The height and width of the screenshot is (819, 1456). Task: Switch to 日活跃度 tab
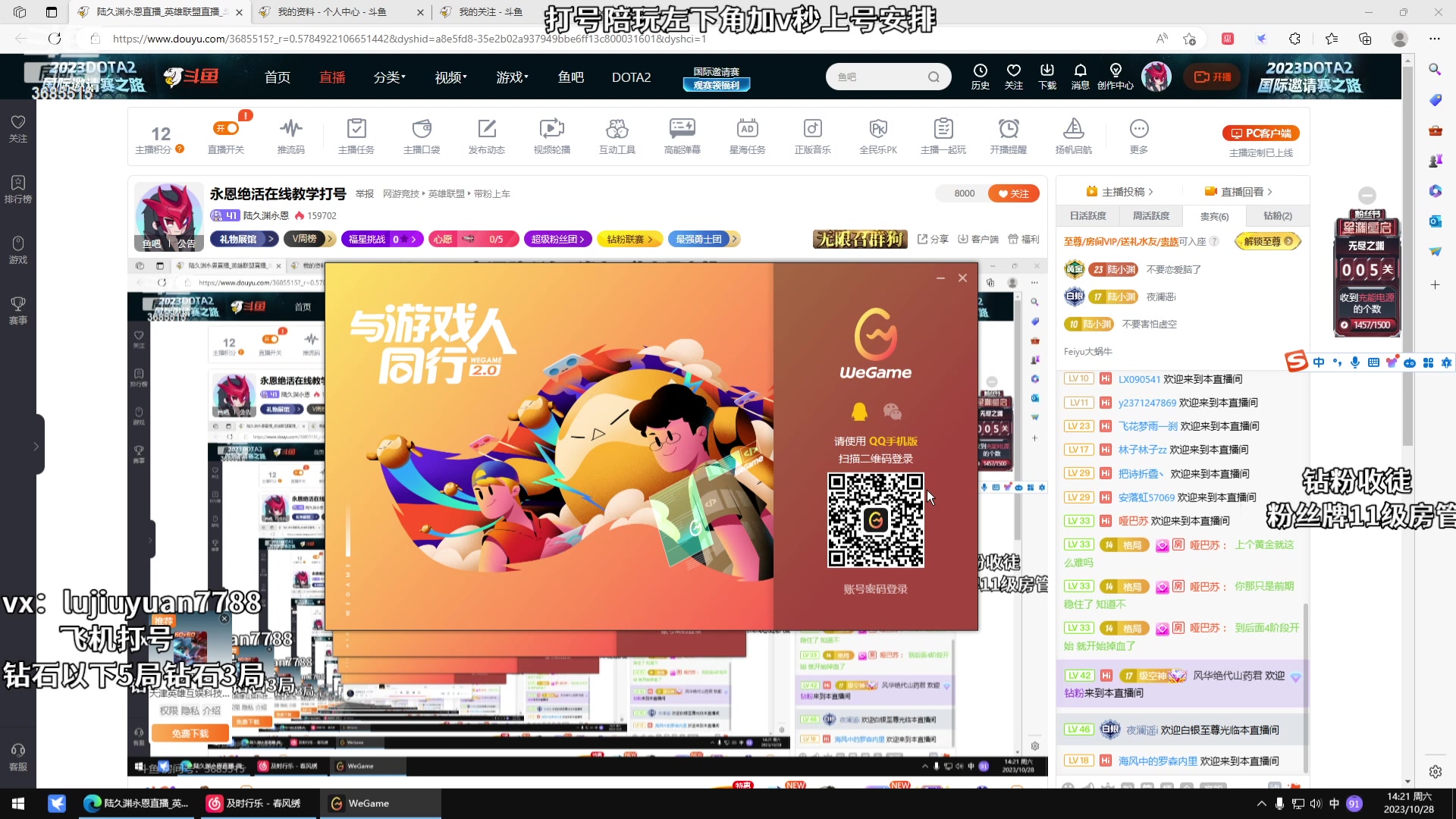click(1087, 216)
